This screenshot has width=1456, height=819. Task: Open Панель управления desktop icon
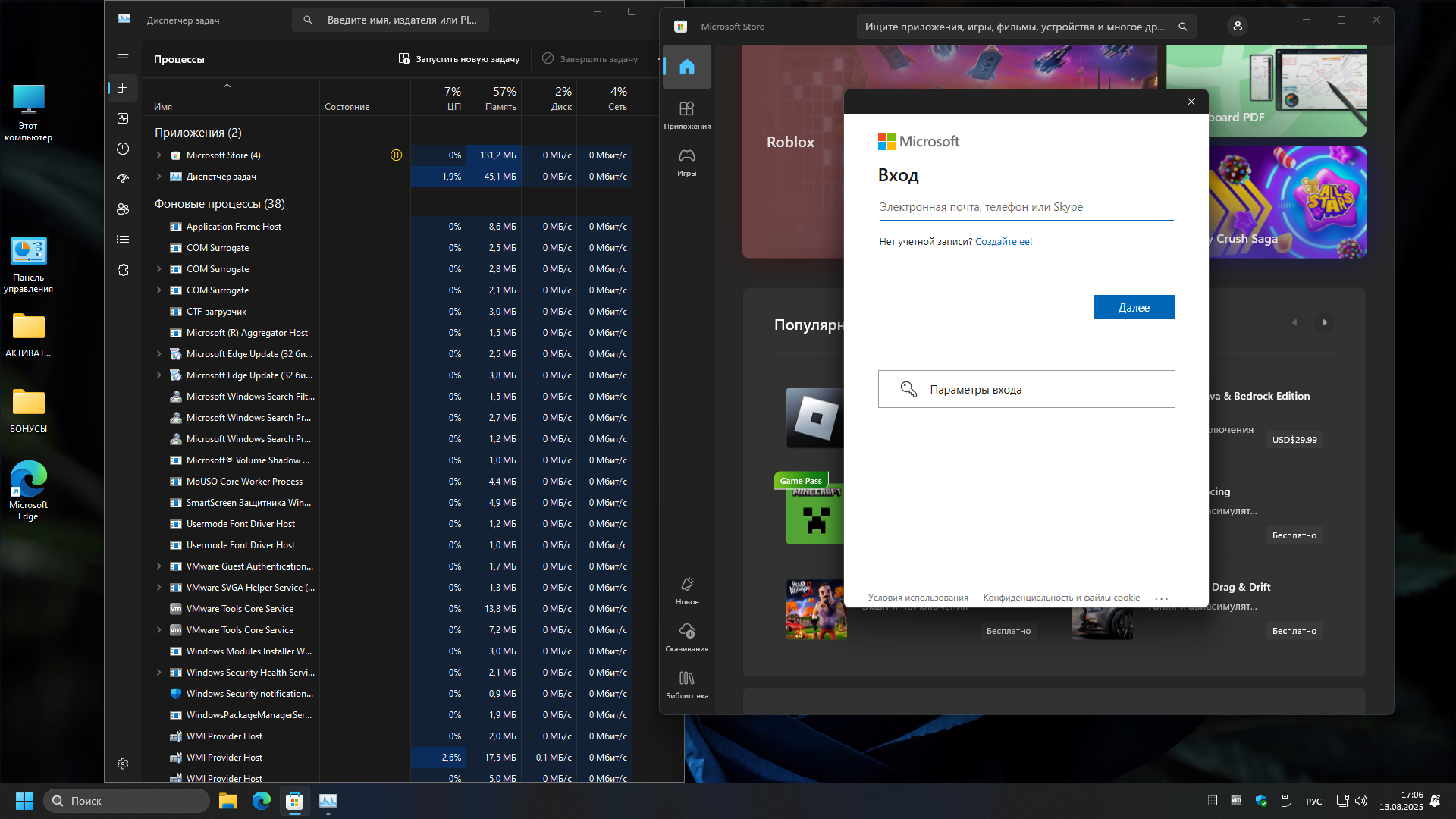(28, 265)
